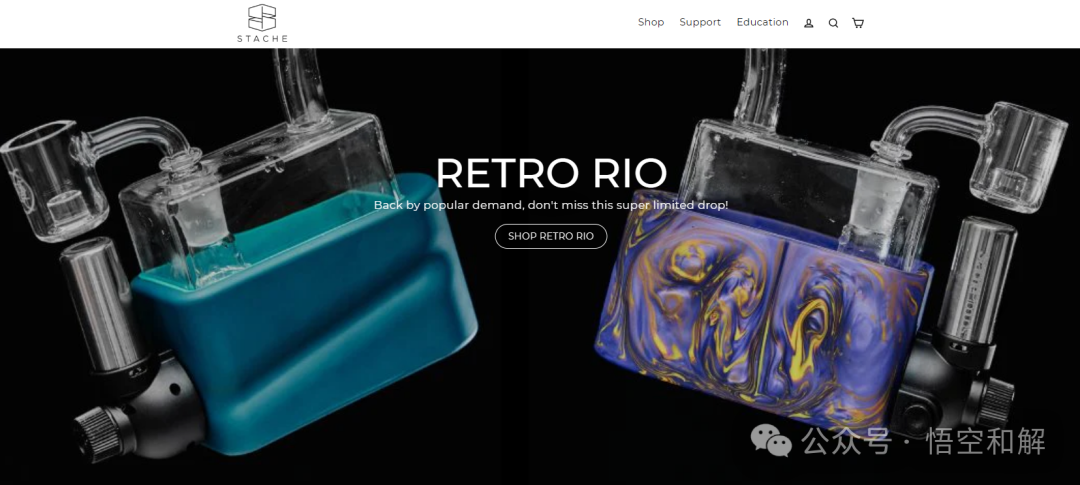The image size is (1080, 485).
Task: Click the 'Back by popular demand' subtitle
Action: [551, 205]
